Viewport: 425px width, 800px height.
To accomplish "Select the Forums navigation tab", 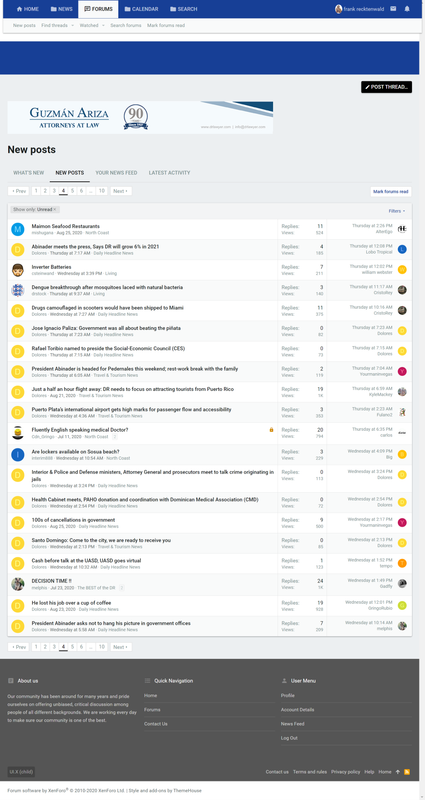I will click(x=98, y=9).
